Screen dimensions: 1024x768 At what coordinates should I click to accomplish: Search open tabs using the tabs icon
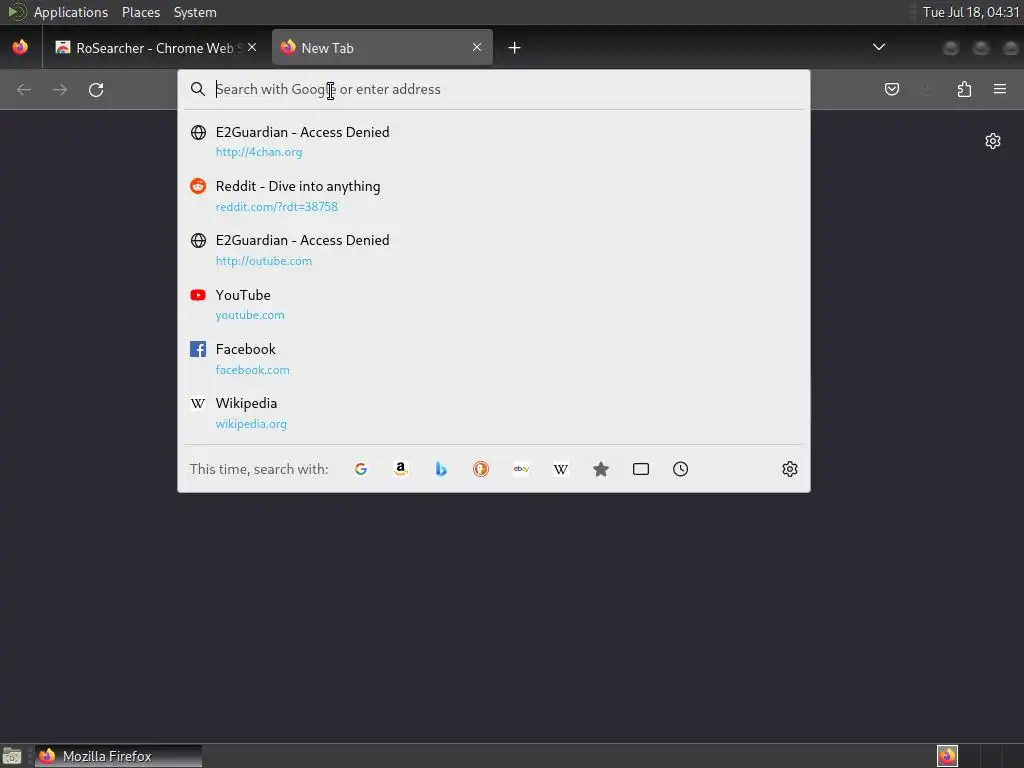click(641, 469)
